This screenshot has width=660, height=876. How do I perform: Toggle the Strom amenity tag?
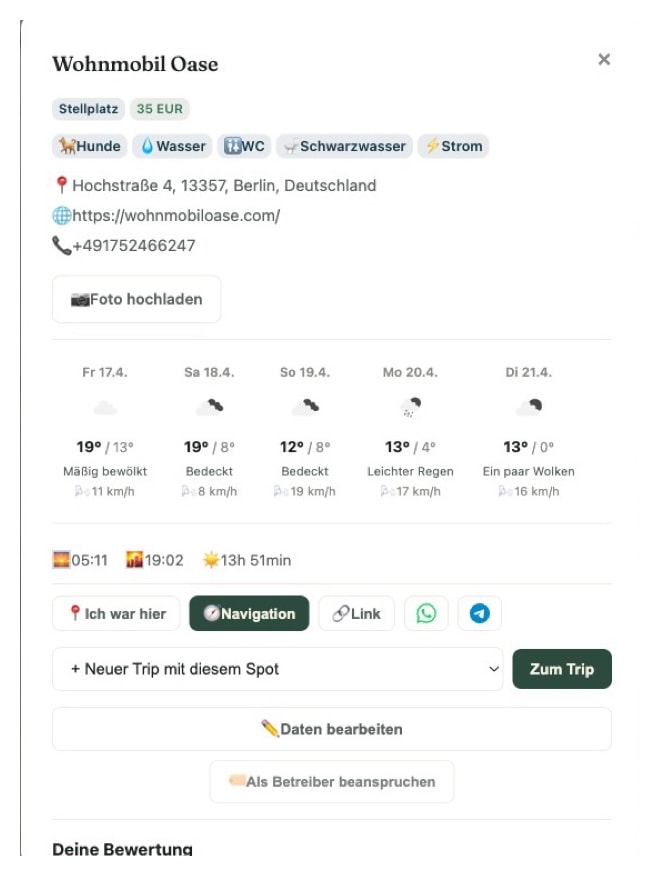coord(454,145)
